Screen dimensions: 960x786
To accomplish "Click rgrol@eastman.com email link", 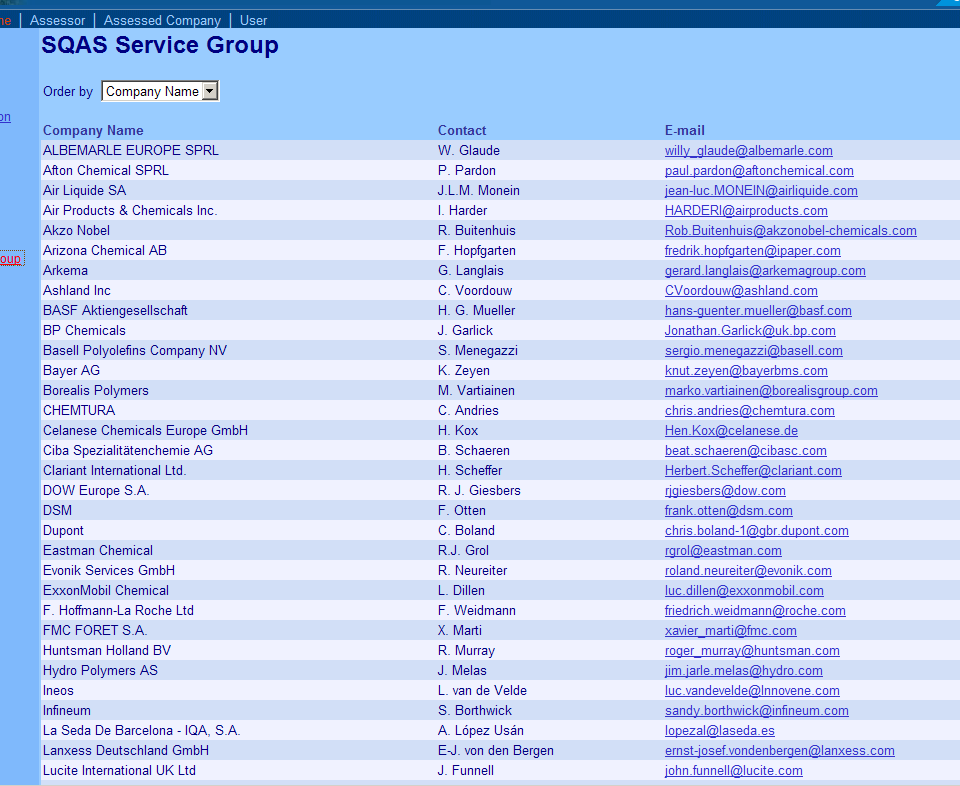I will [x=723, y=550].
